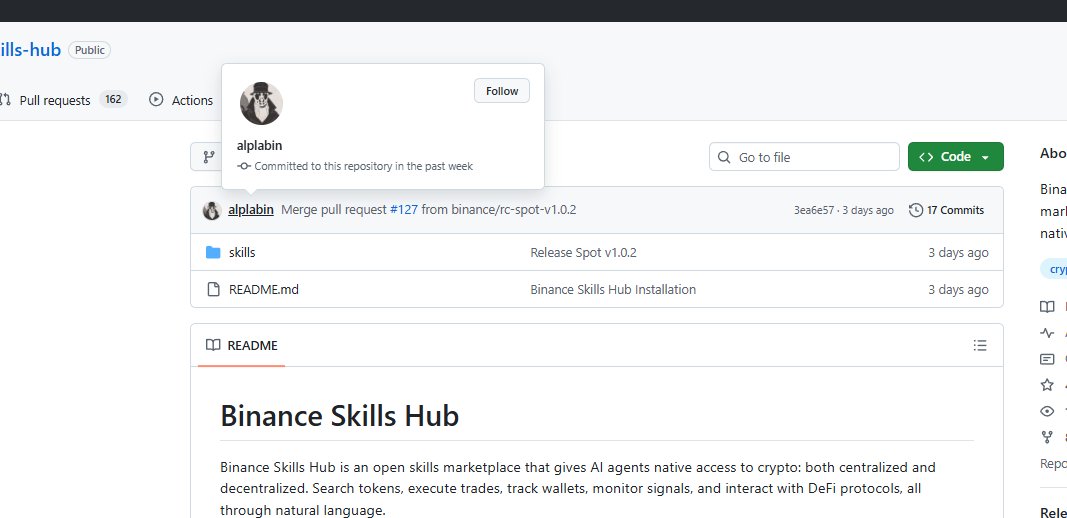Image resolution: width=1067 pixels, height=518 pixels.
Task: Click the README.md file icon
Action: click(213, 289)
